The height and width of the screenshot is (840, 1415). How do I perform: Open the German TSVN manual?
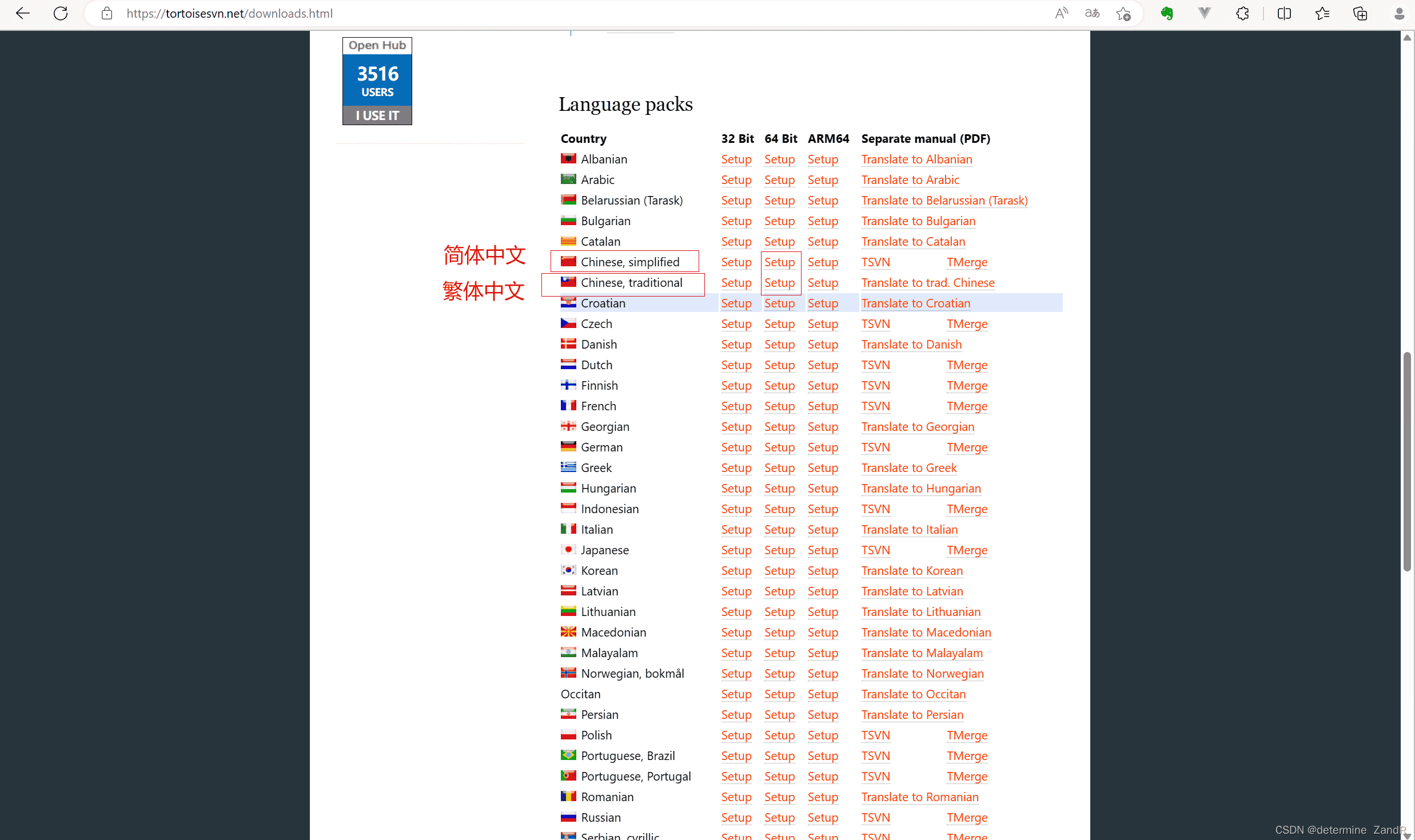[x=875, y=447]
